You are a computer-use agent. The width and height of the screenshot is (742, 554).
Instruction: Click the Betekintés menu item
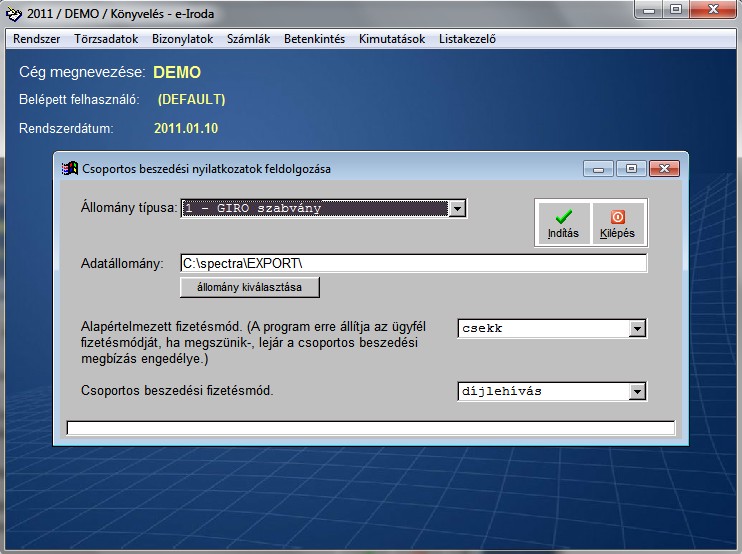[314, 40]
